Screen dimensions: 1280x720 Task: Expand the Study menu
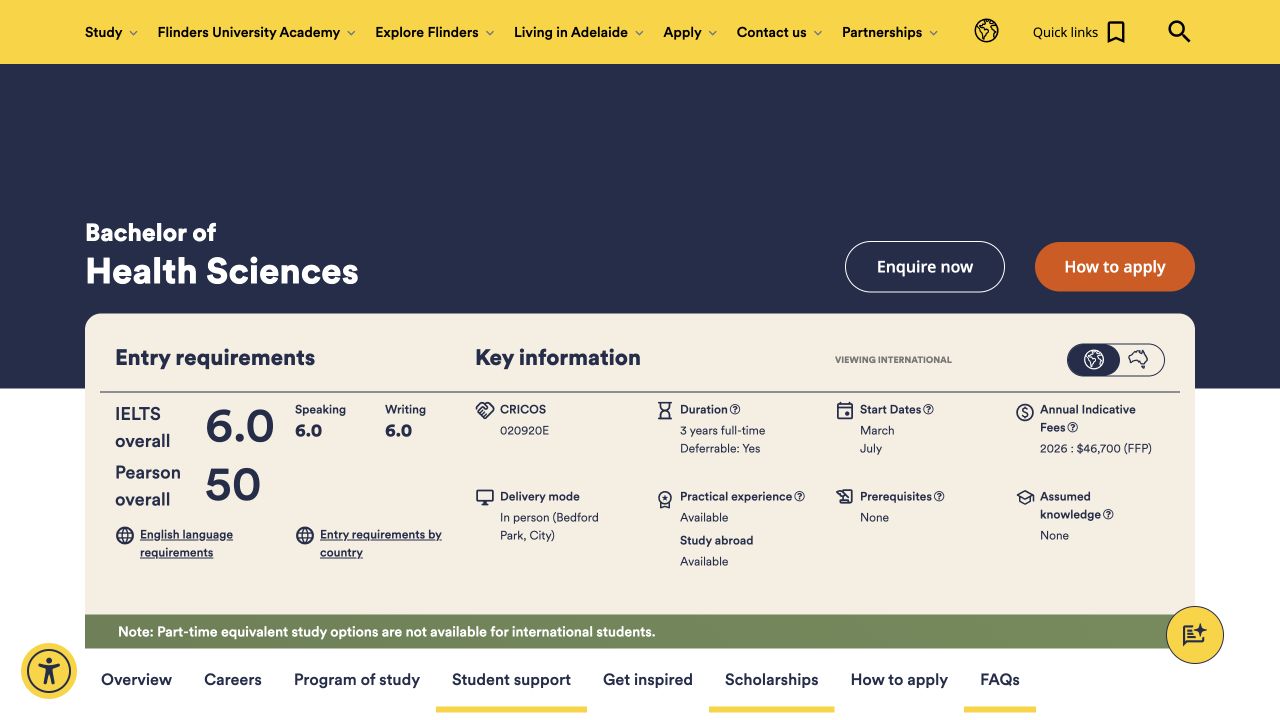click(112, 32)
